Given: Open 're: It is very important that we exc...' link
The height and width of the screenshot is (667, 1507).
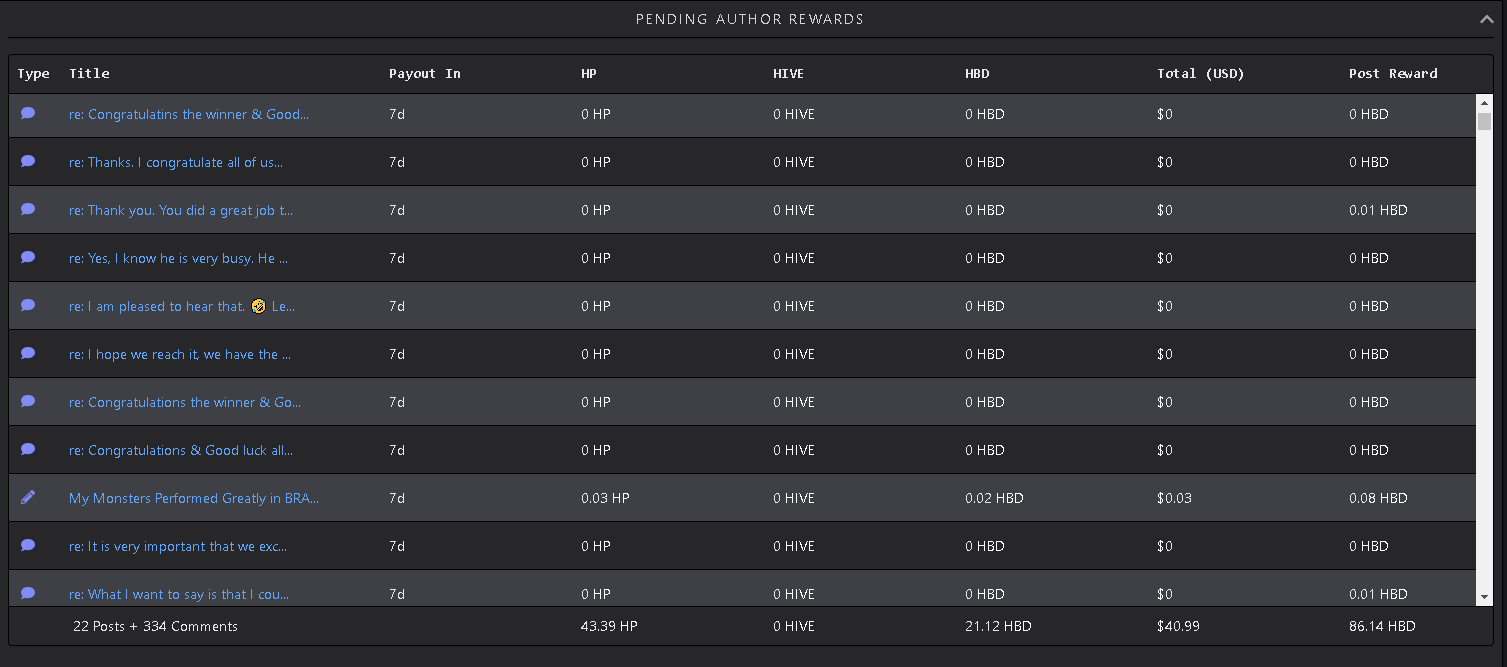Looking at the screenshot, I should click(x=178, y=546).
